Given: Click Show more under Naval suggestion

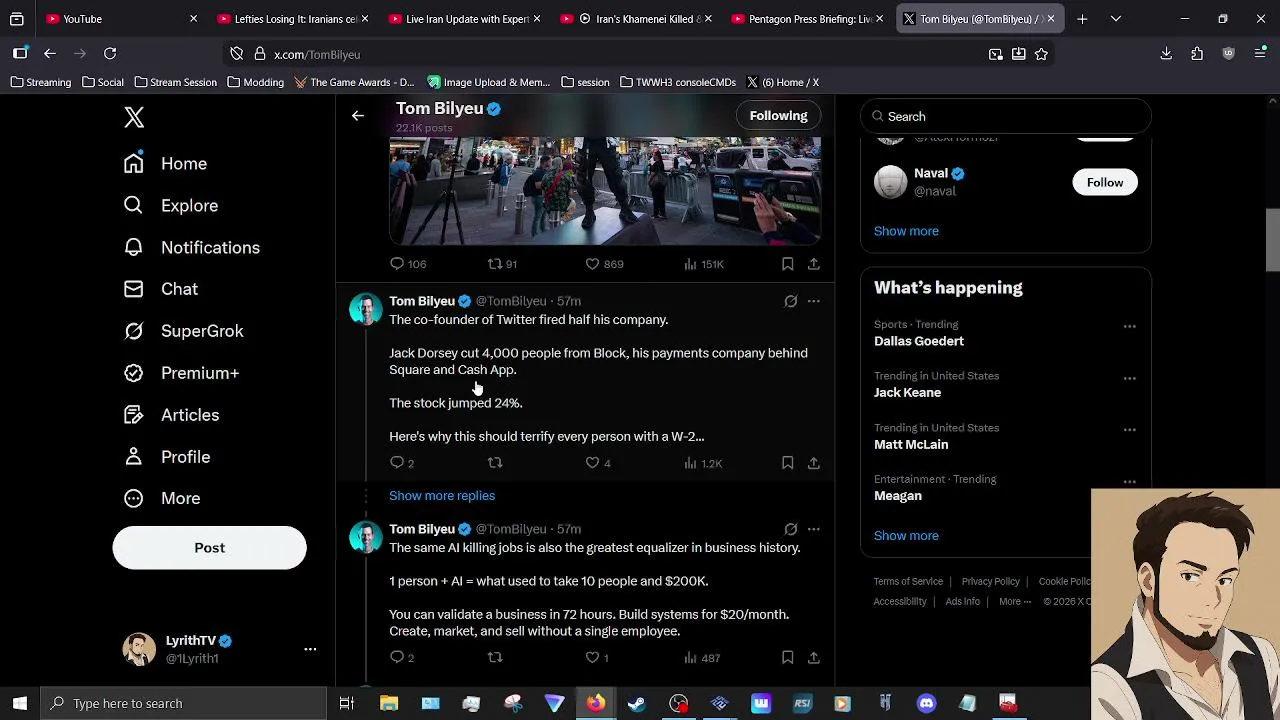Looking at the screenshot, I should click(x=906, y=231).
